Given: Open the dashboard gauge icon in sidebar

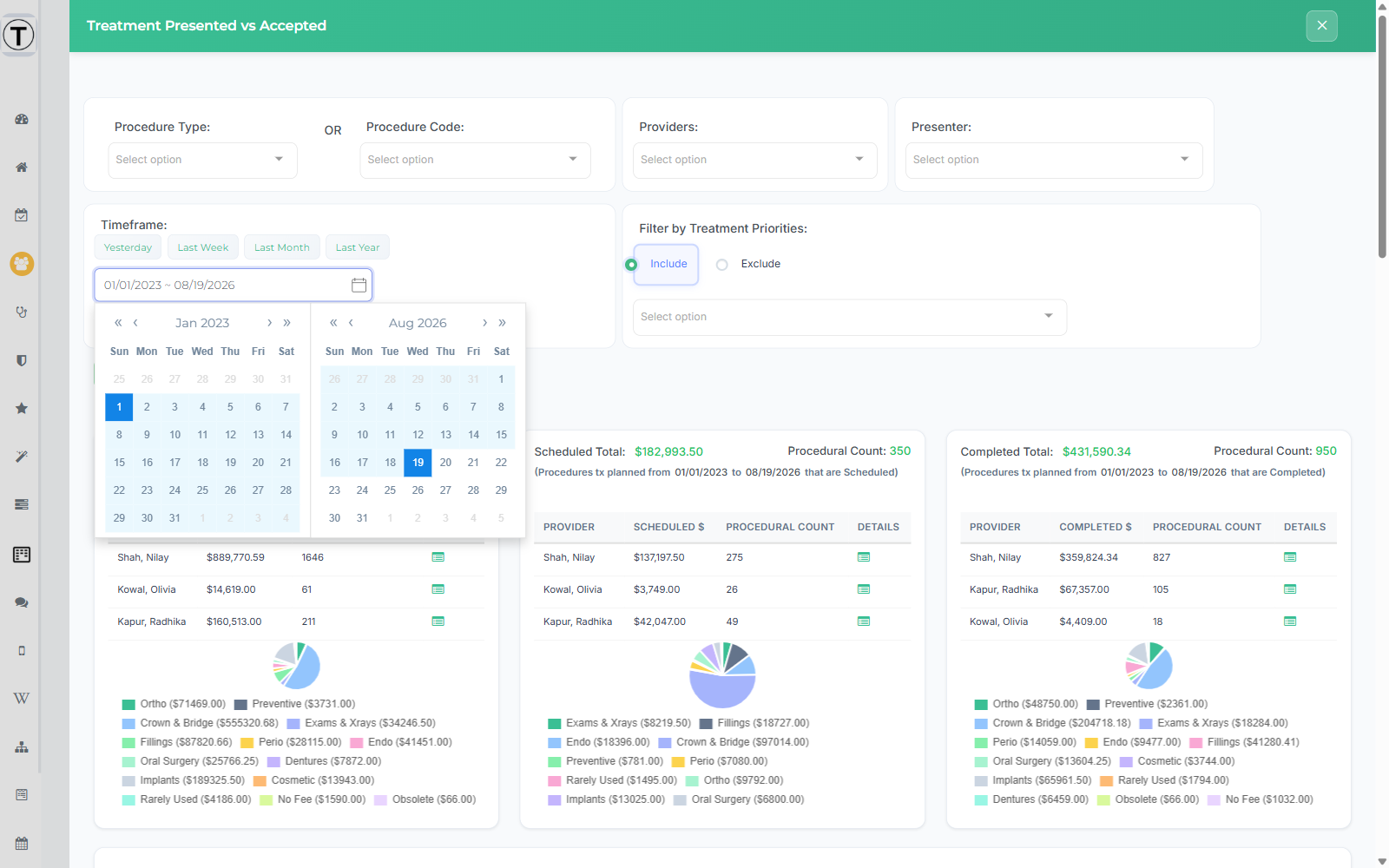Looking at the screenshot, I should [22, 119].
